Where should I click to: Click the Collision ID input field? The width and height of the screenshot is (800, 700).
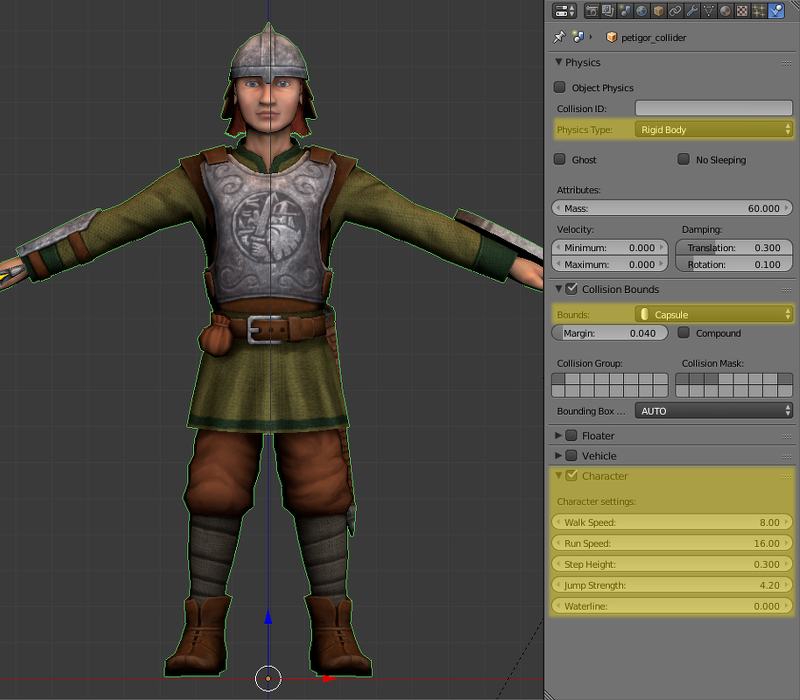pos(714,108)
